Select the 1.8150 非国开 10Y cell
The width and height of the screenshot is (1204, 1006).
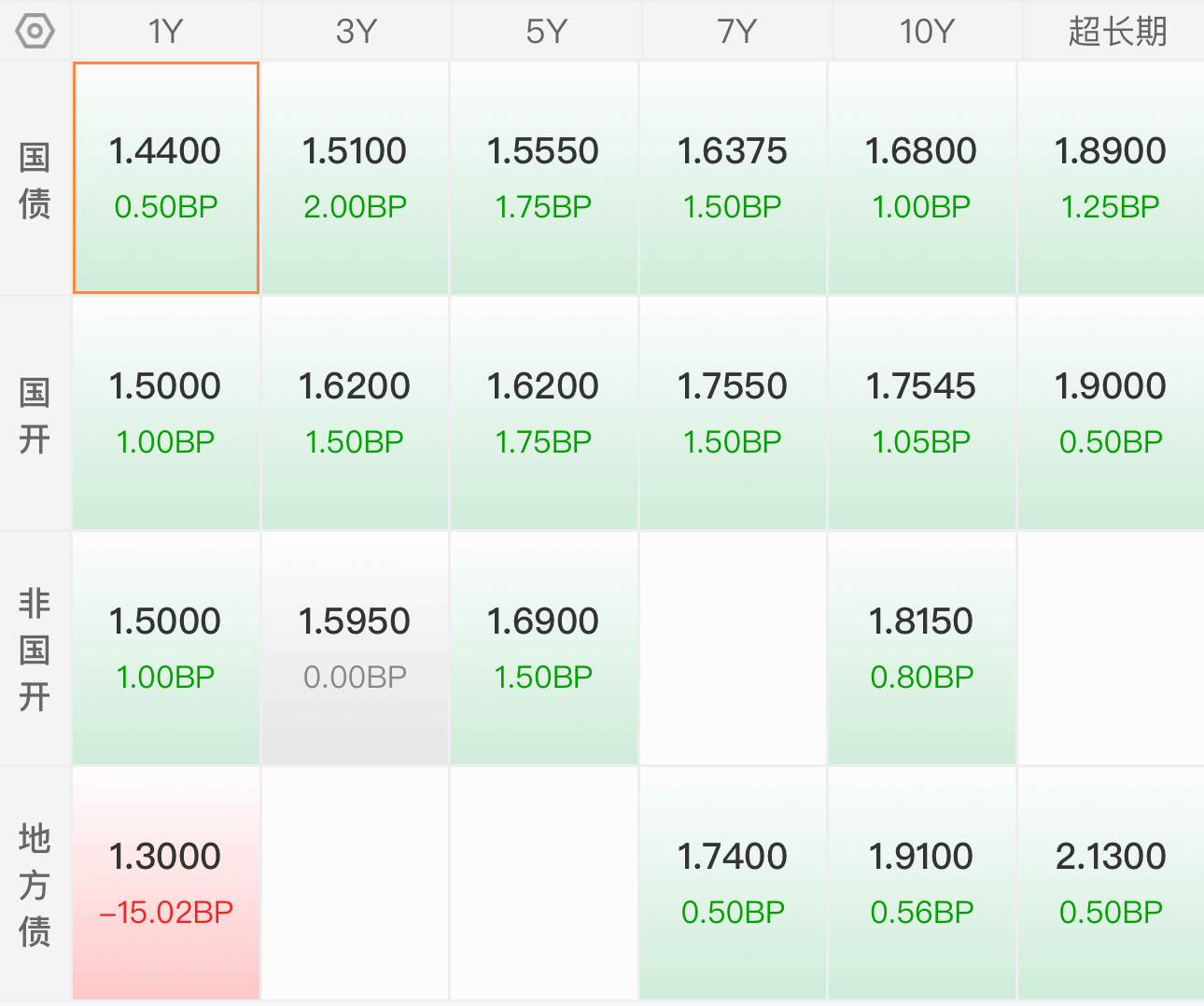point(922,649)
